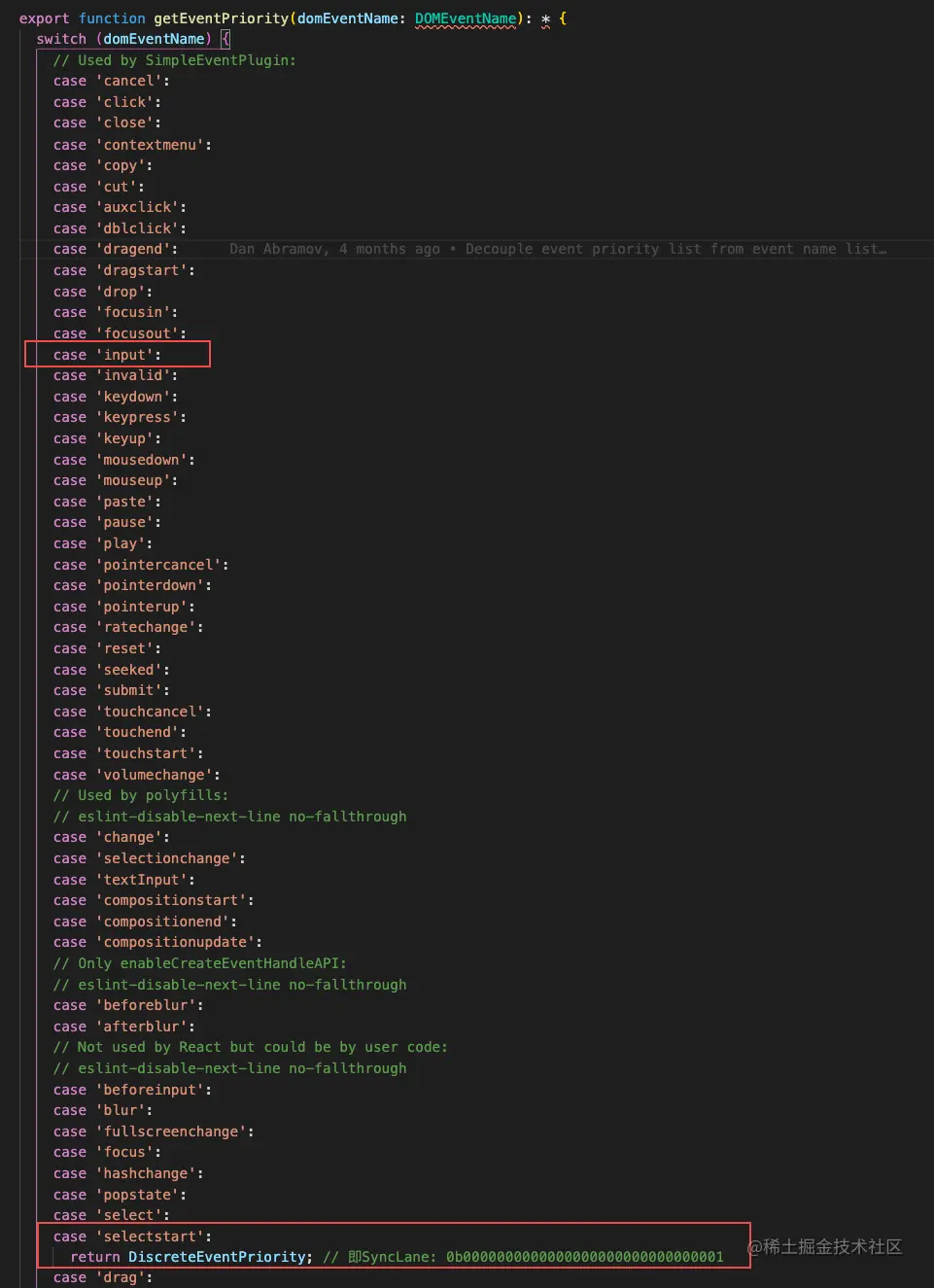Click the 'Not used by React' comment
The width and height of the screenshot is (934, 1288).
pyautogui.click(x=250, y=1047)
